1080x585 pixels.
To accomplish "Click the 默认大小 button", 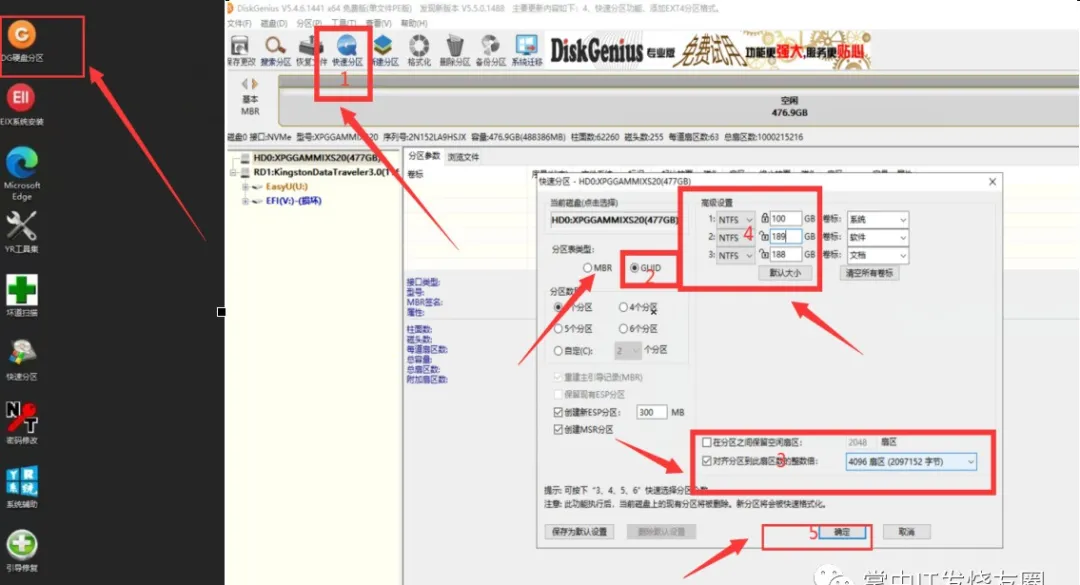I will point(785,273).
